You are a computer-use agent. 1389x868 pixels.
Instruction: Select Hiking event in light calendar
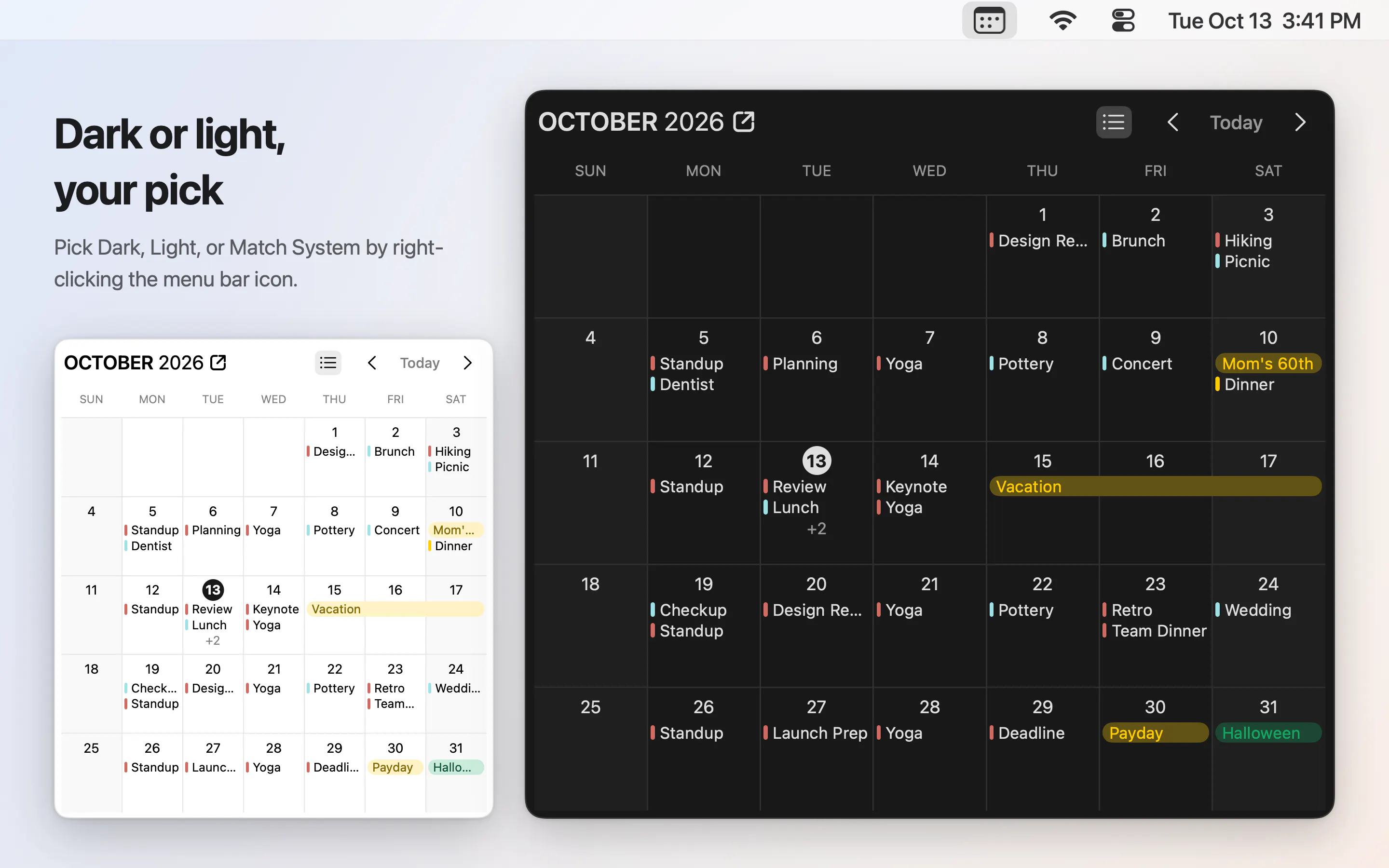[449, 452]
